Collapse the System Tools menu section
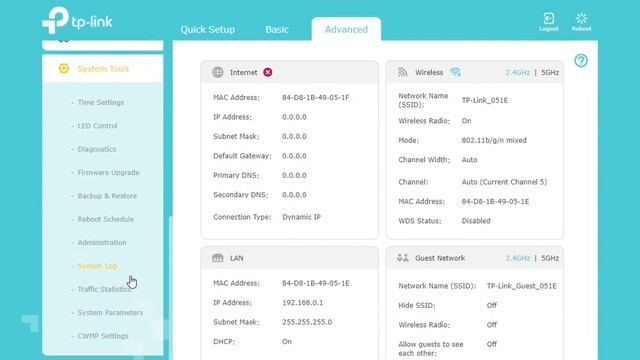Viewport: 640px width, 360px height. pos(102,69)
